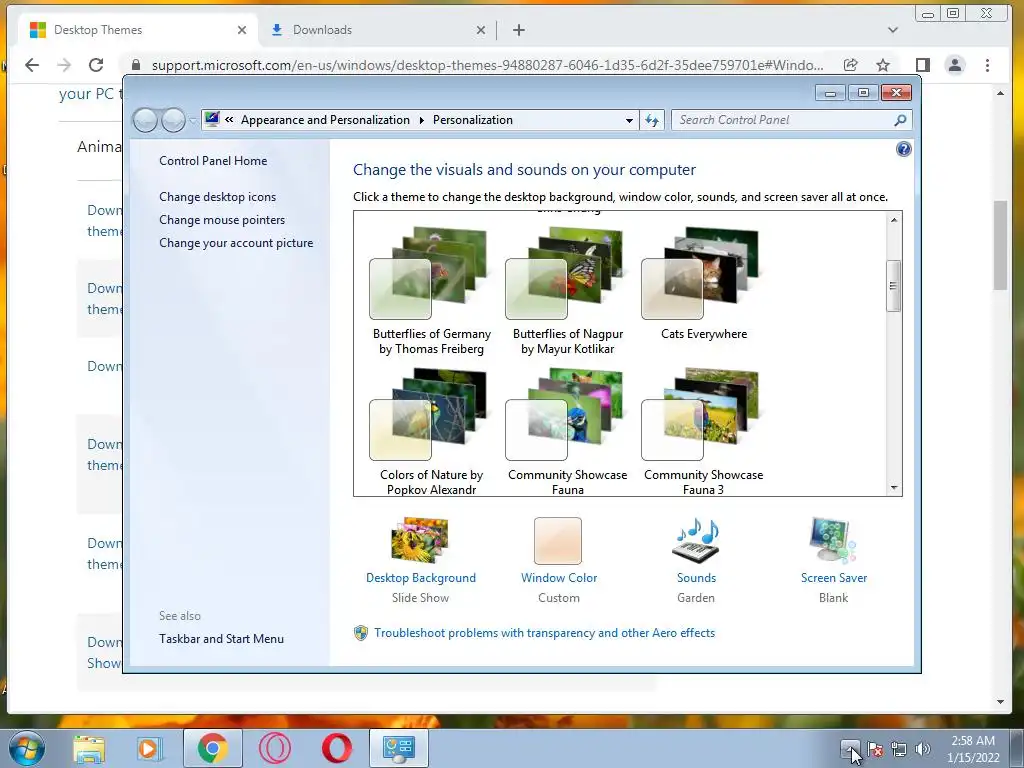Open the Sounds piano icon
1024x768 pixels.
click(696, 540)
